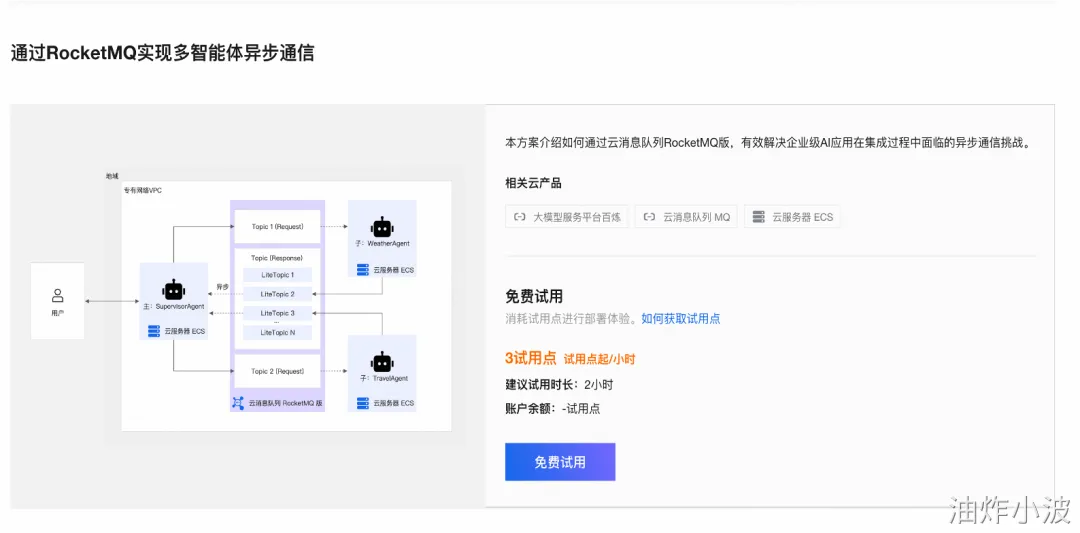This screenshot has height=533, width=1080.
Task: Open the architecture diagram image
Action: 248,306
